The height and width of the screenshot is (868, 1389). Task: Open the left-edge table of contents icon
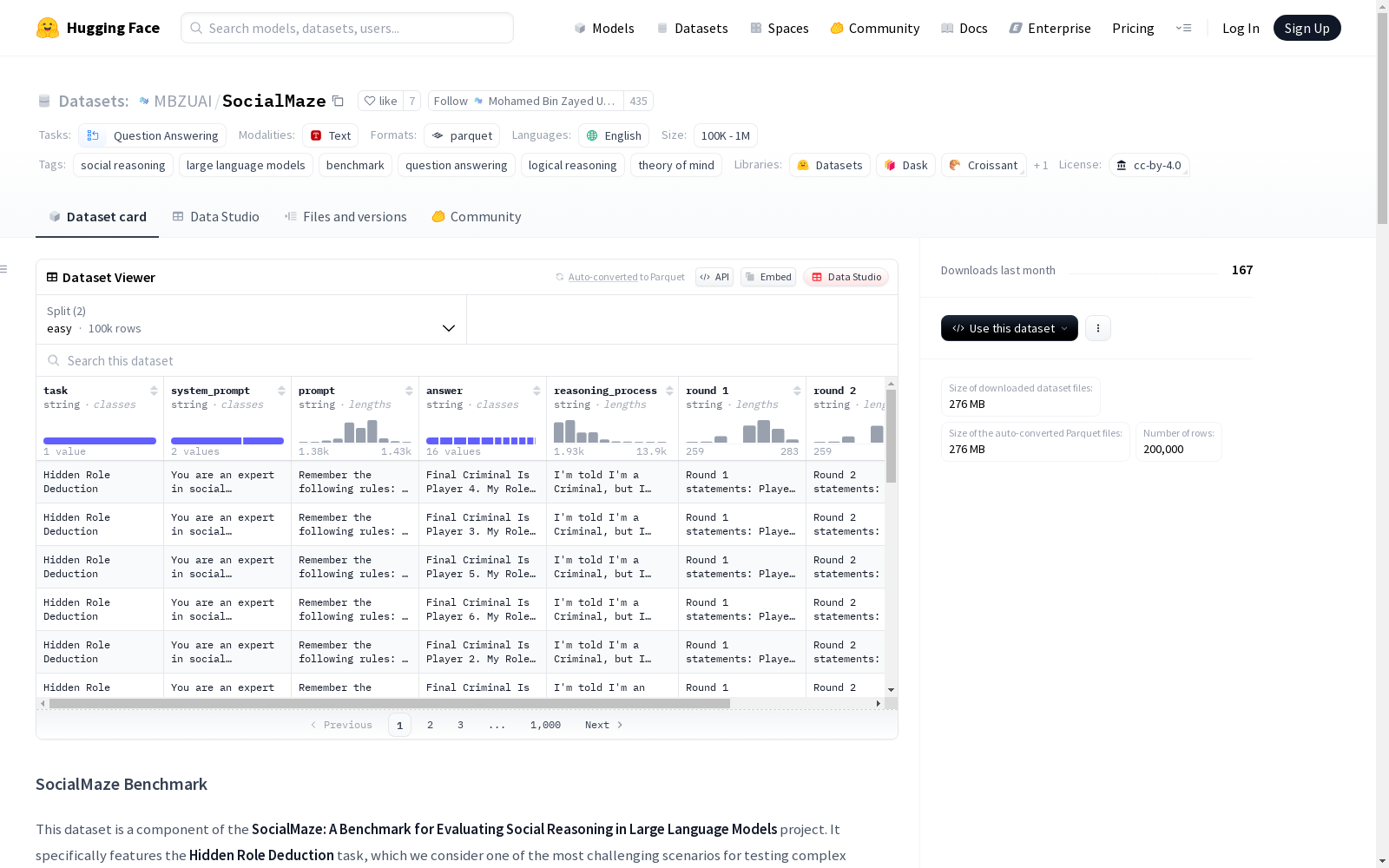3,269
